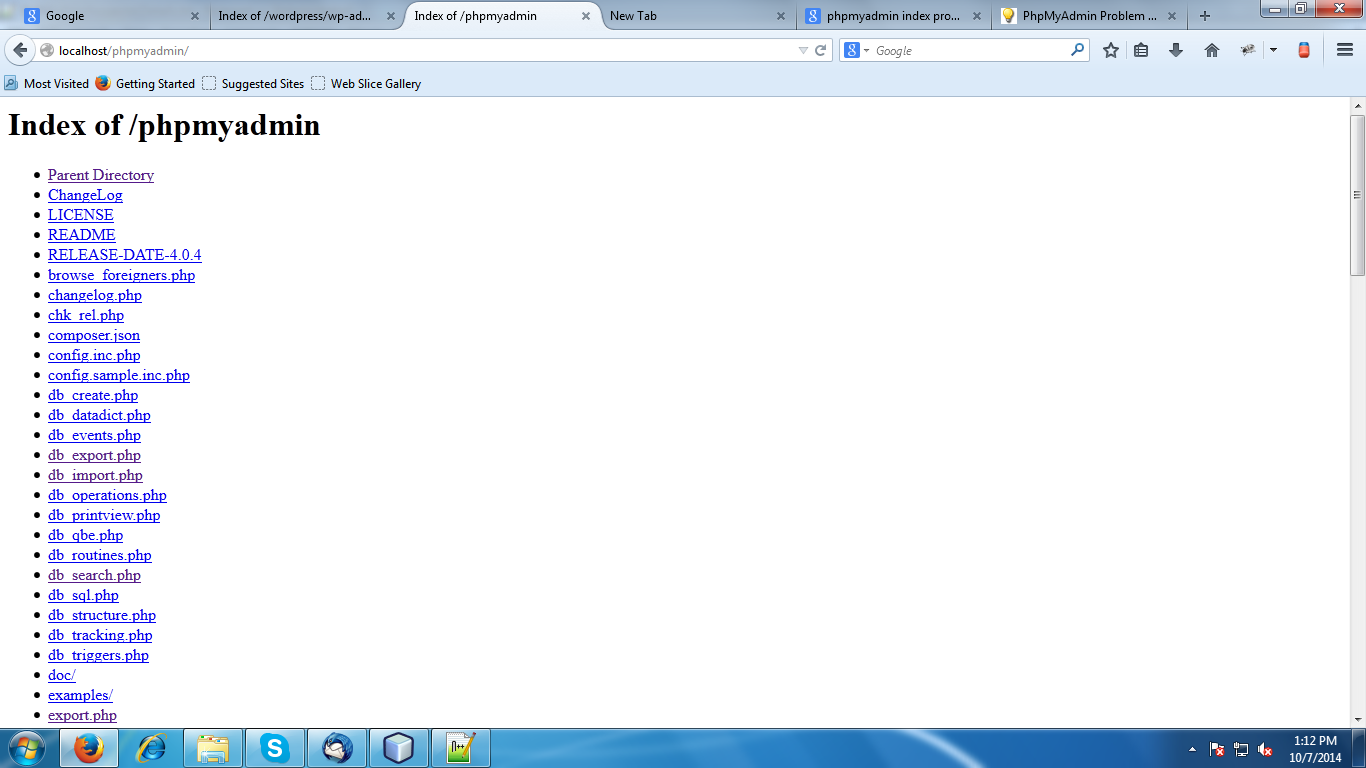1366x768 pixels.
Task: Open Getting Started bookmark
Action: [145, 84]
